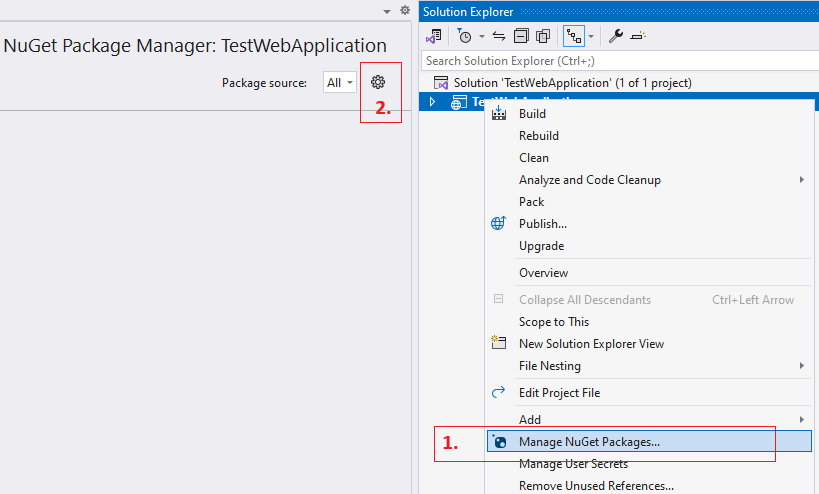Viewport: 819px width, 494px height.
Task: Expand Analyze and Code Cleanup submenu arrow
Action: [802, 180]
